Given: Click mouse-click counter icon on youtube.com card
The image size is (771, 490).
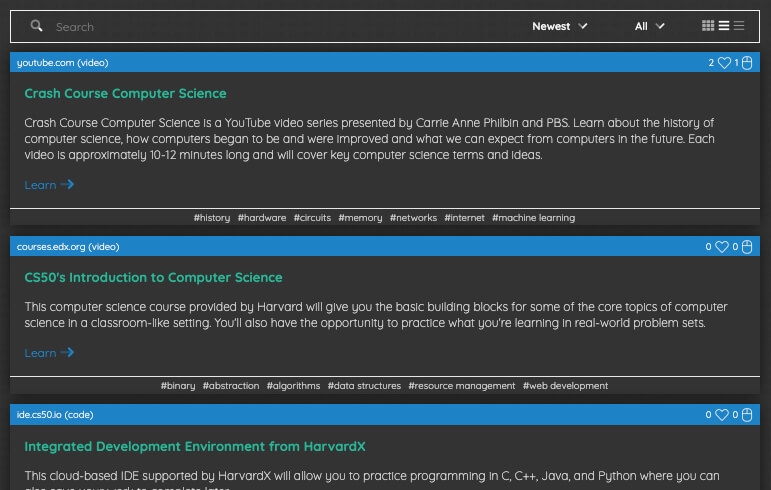Looking at the screenshot, I should pos(747,63).
